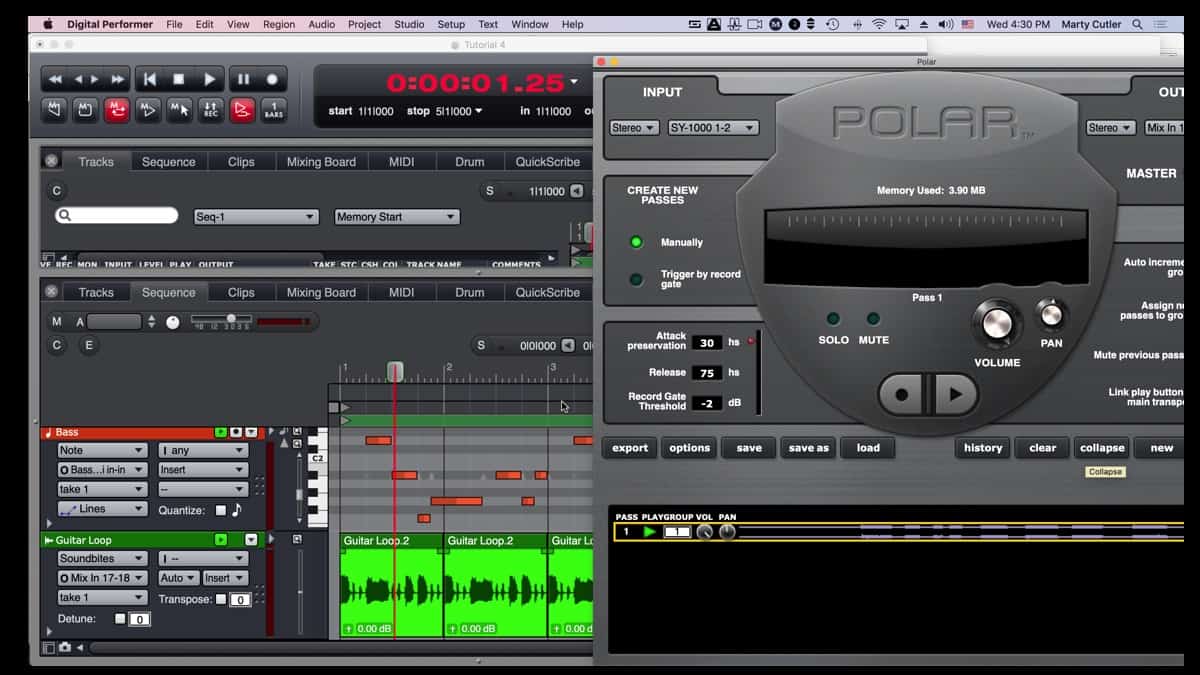Screen dimensions: 1200x675
Task: Switch to Tracks tab in lower panel
Action: click(x=96, y=293)
